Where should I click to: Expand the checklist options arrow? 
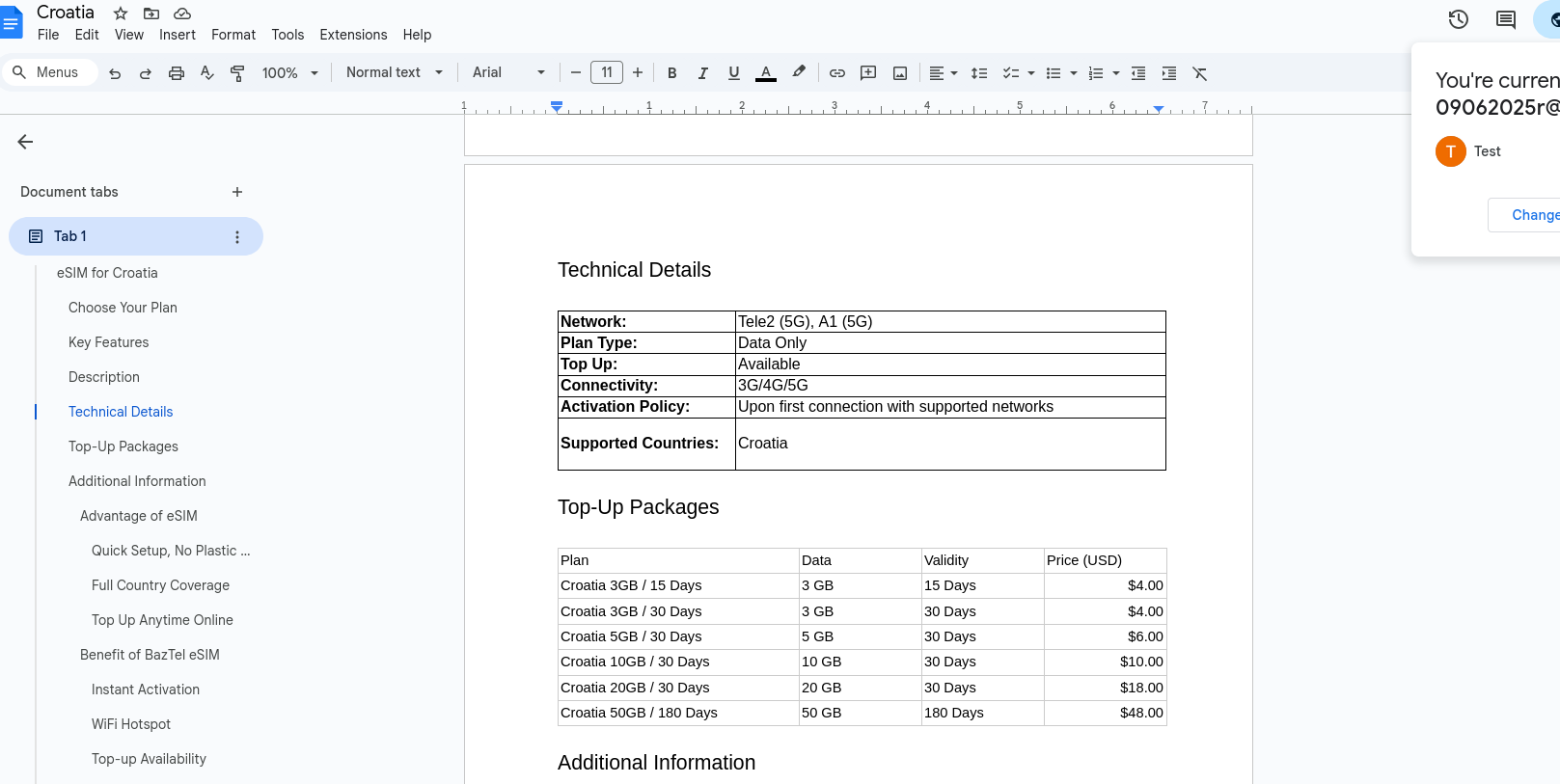[1031, 73]
